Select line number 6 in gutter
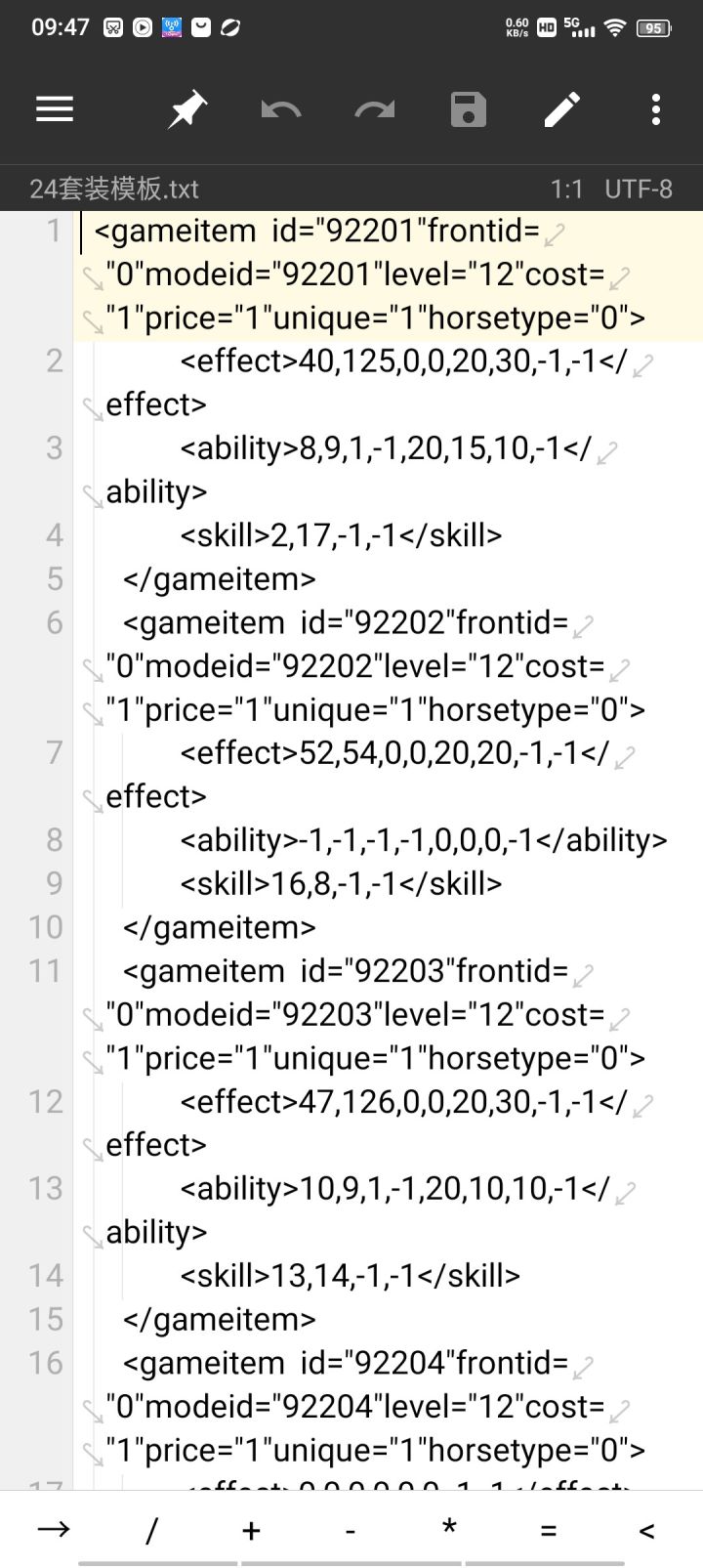The width and height of the screenshot is (703, 1568). tap(55, 622)
